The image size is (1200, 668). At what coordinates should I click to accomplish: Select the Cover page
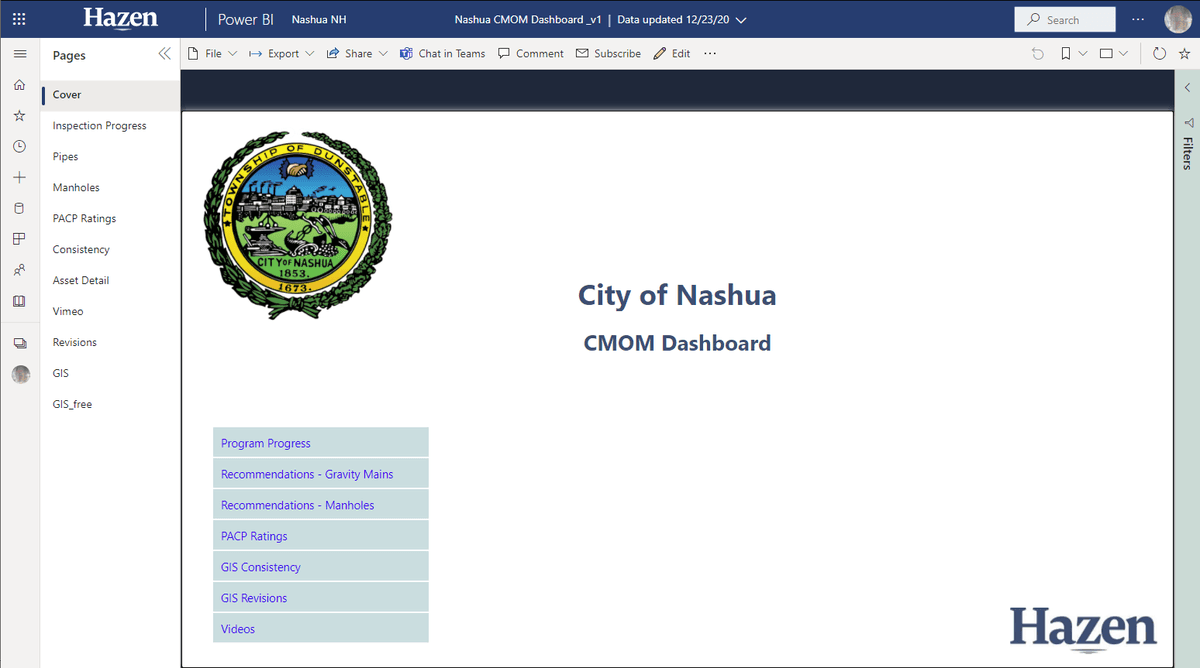click(110, 95)
